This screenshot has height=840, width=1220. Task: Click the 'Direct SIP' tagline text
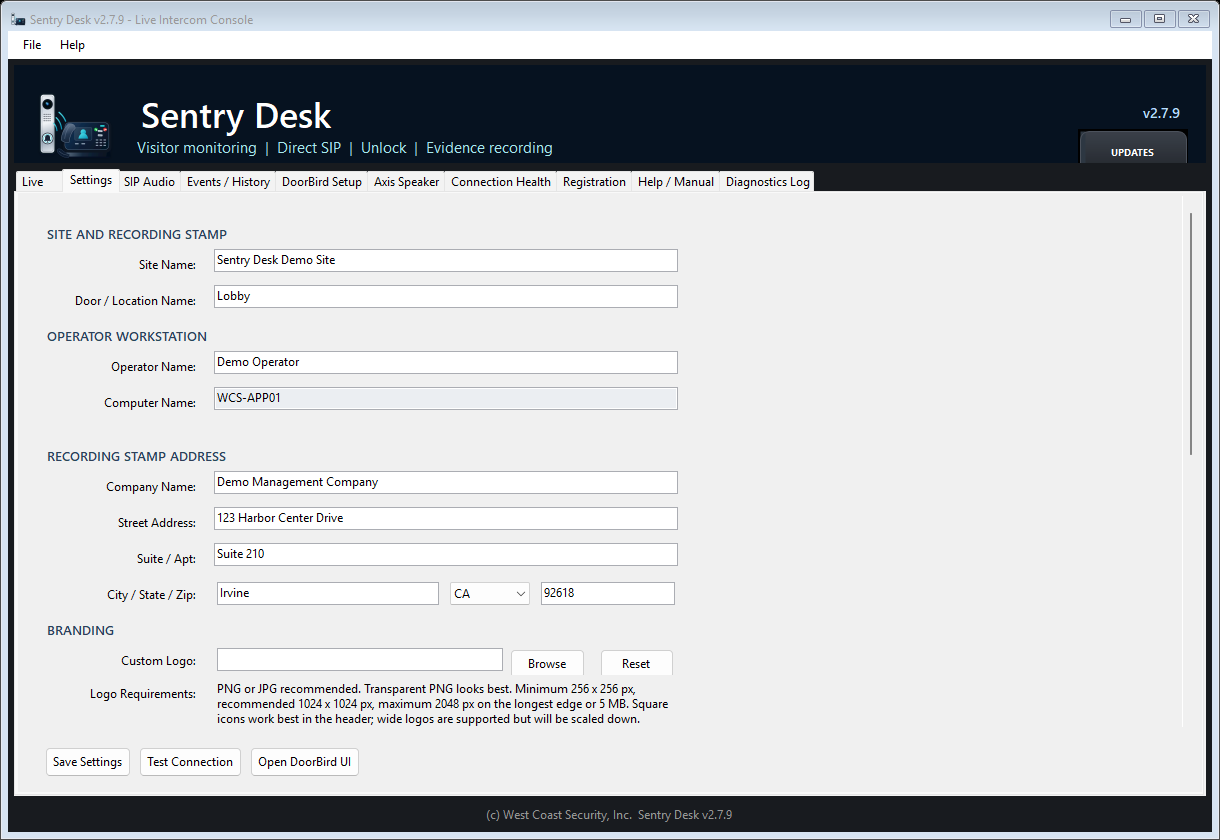point(309,148)
